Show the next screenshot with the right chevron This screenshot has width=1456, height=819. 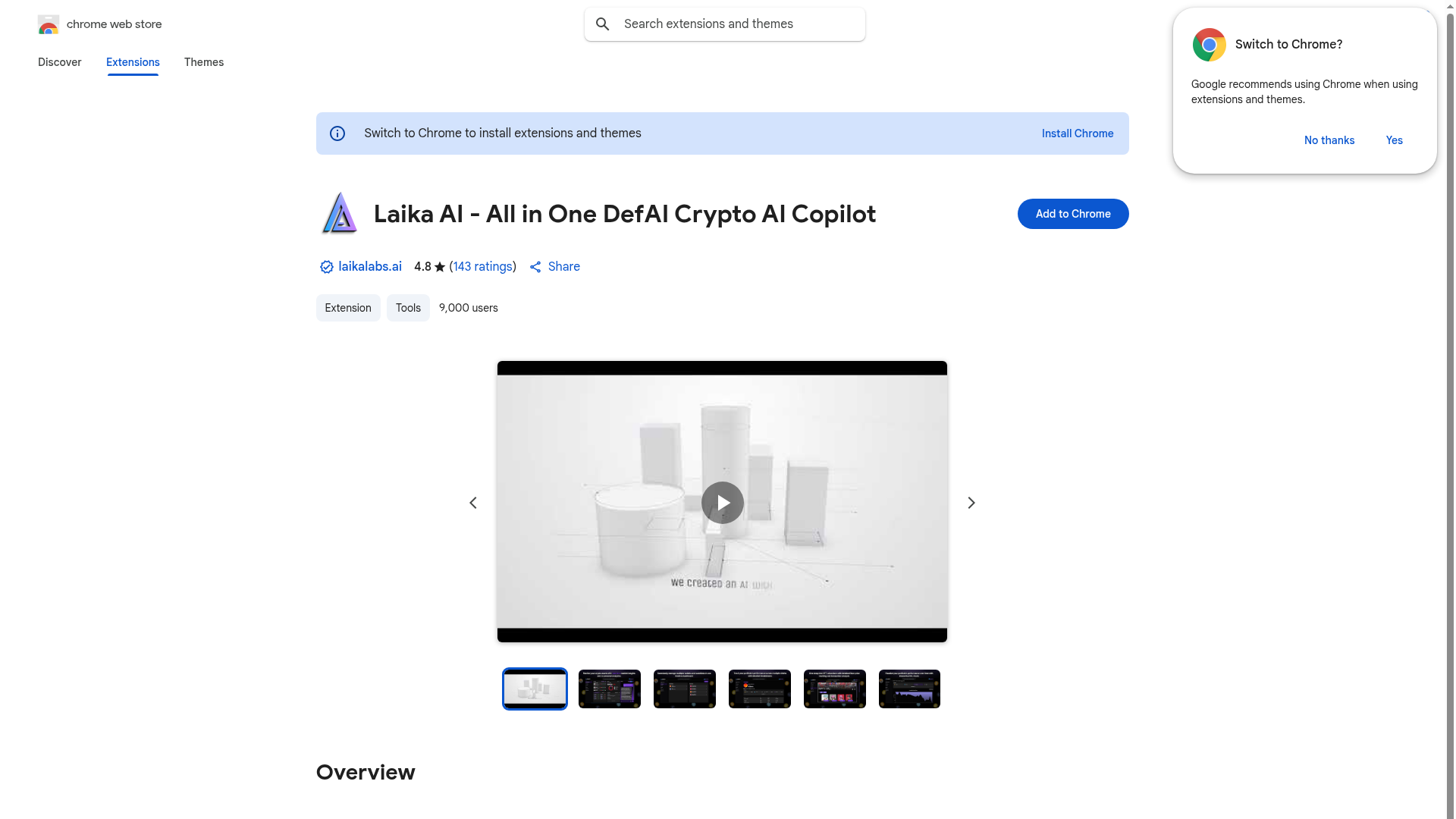(x=971, y=503)
